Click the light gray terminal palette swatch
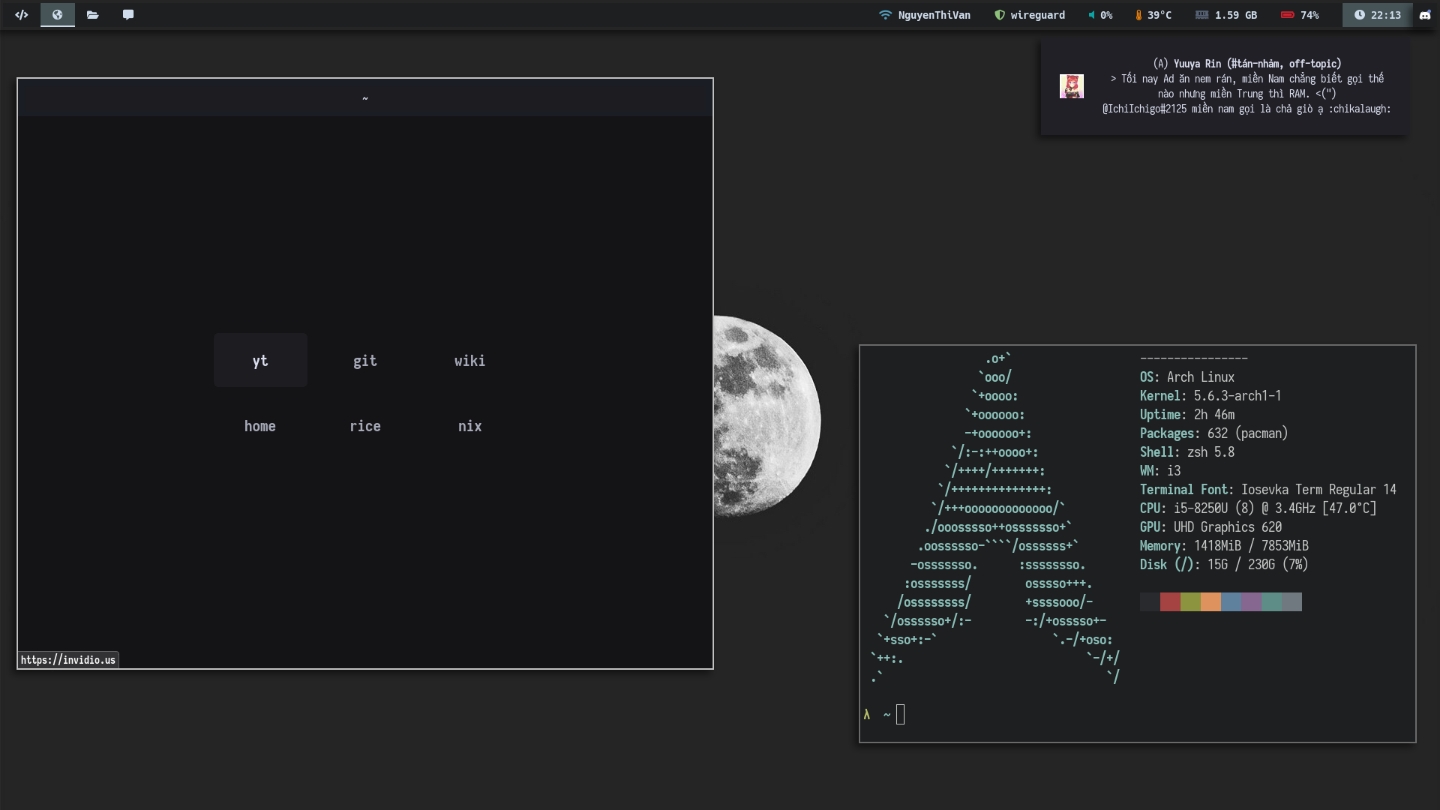Image resolution: width=1440 pixels, height=810 pixels. pos(1292,601)
